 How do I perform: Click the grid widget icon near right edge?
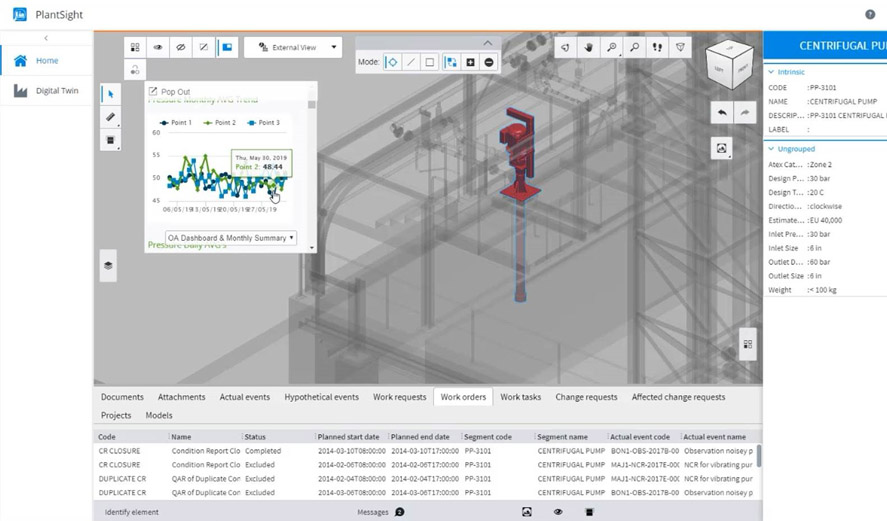(x=747, y=344)
